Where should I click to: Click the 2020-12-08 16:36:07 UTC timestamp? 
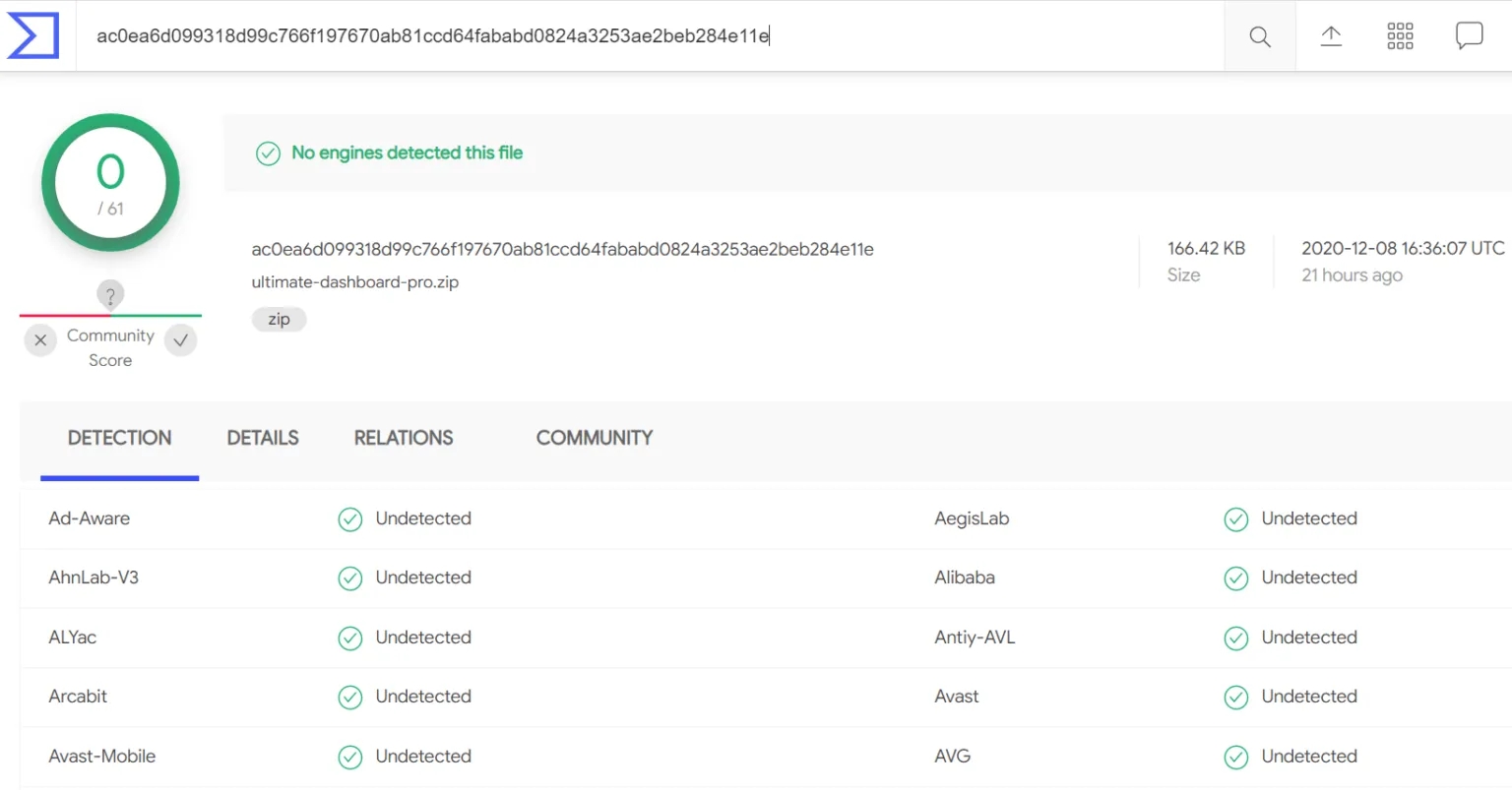click(x=1403, y=248)
